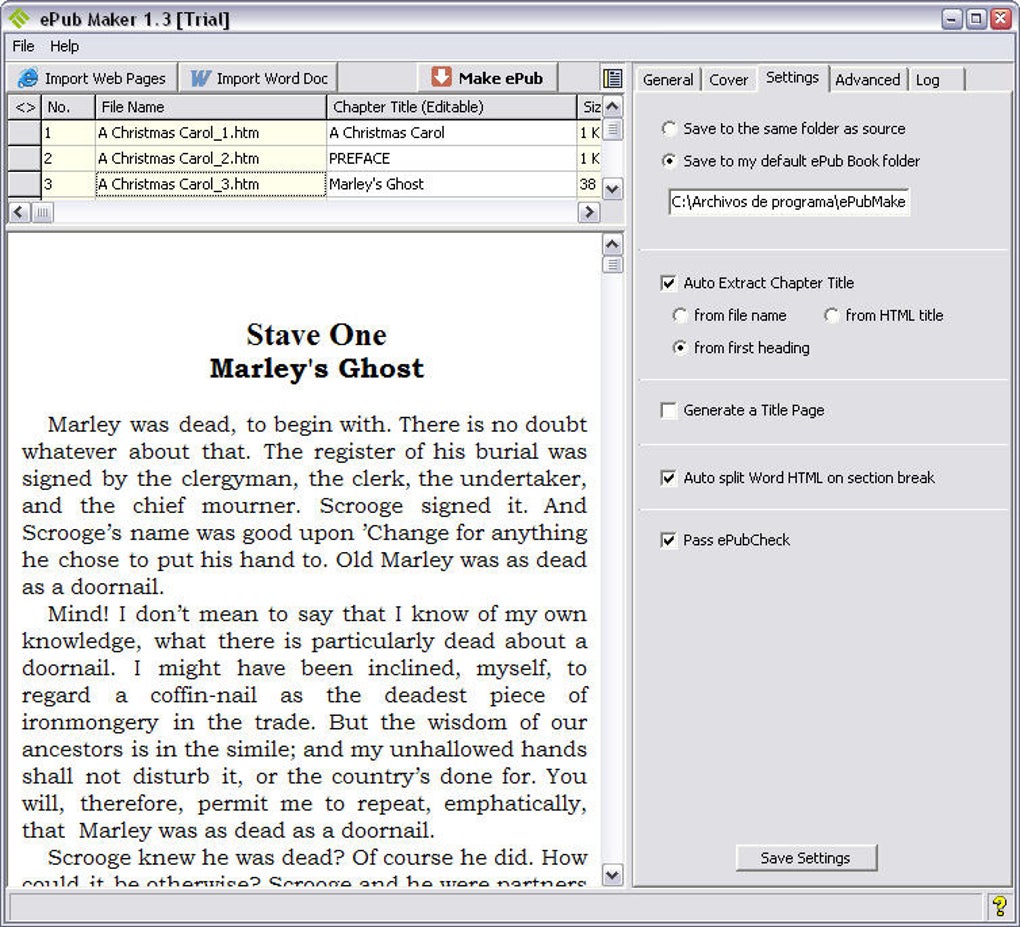Click the File Name column header
1020x927 pixels.
coord(211,107)
